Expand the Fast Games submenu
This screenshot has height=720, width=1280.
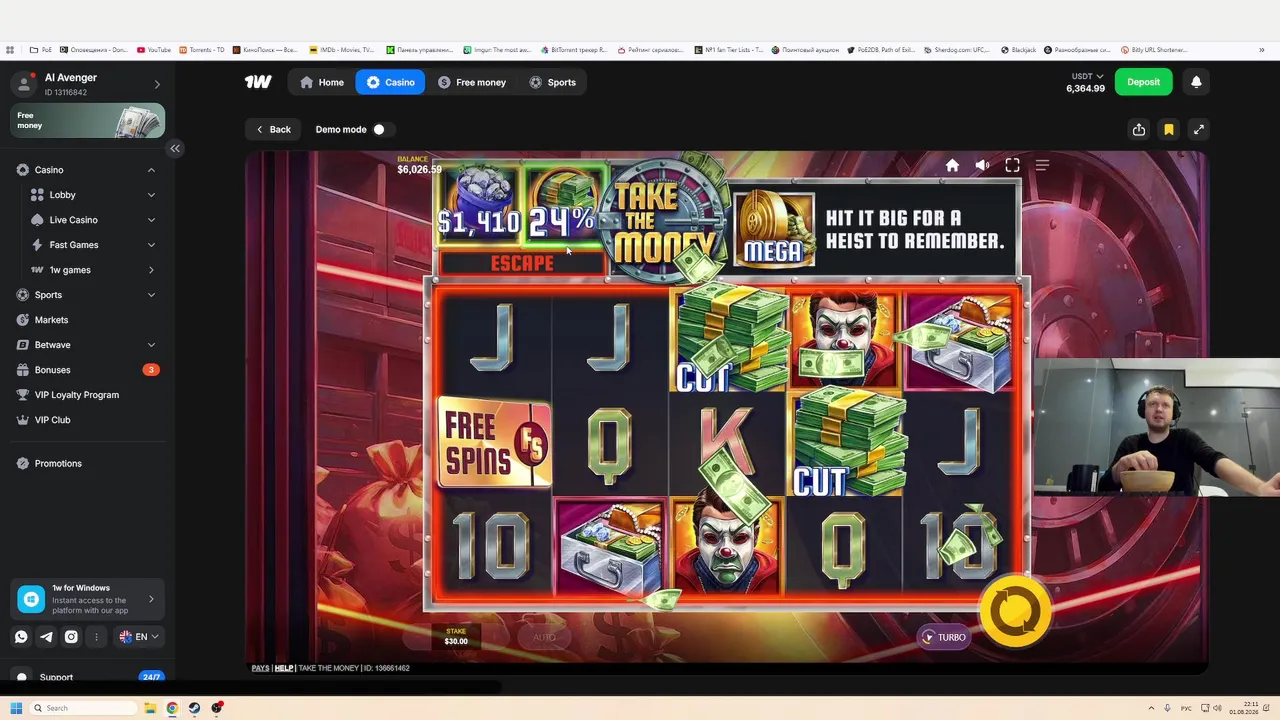click(151, 245)
